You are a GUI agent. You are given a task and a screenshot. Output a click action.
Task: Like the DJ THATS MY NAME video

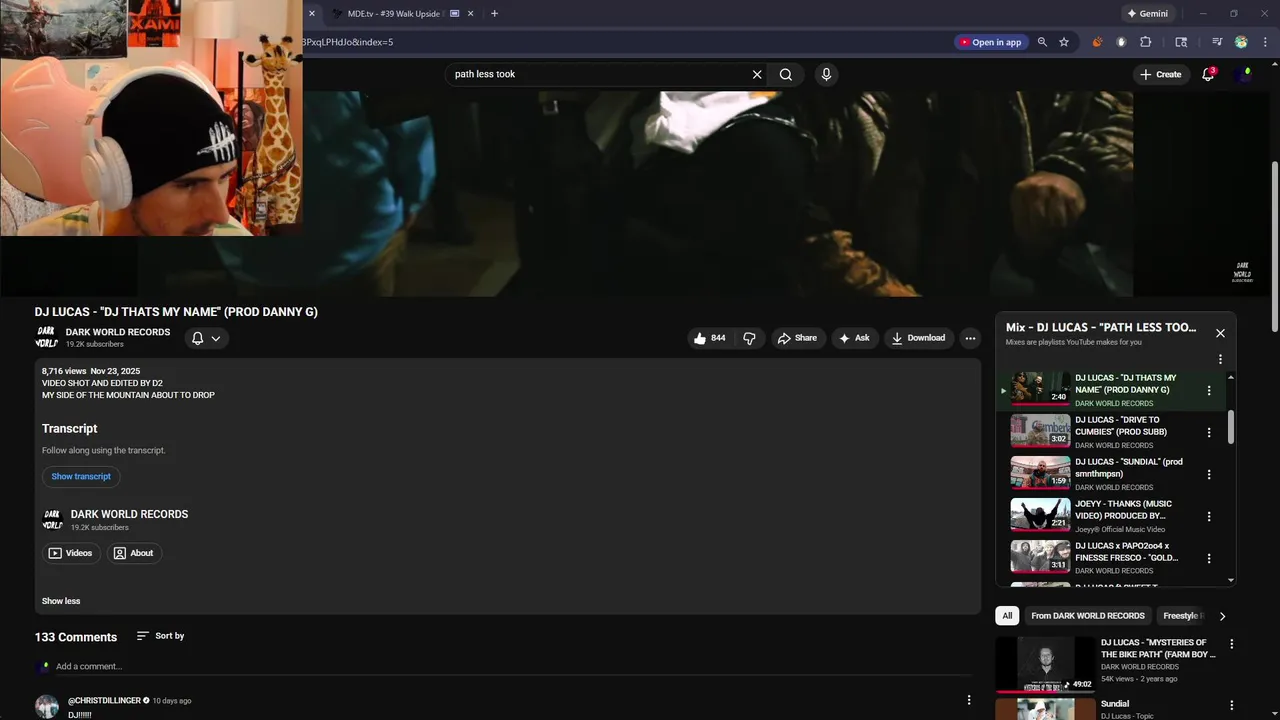[x=709, y=338]
